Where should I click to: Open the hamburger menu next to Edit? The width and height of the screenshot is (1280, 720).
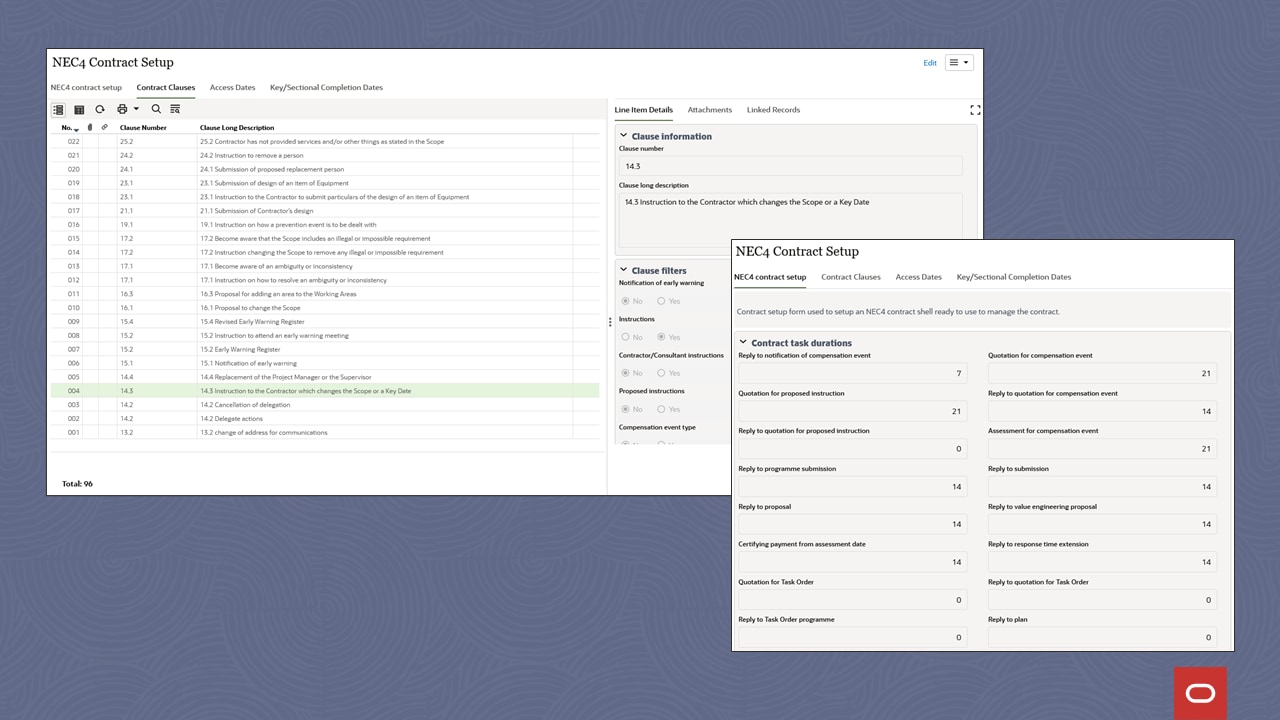tap(957, 62)
